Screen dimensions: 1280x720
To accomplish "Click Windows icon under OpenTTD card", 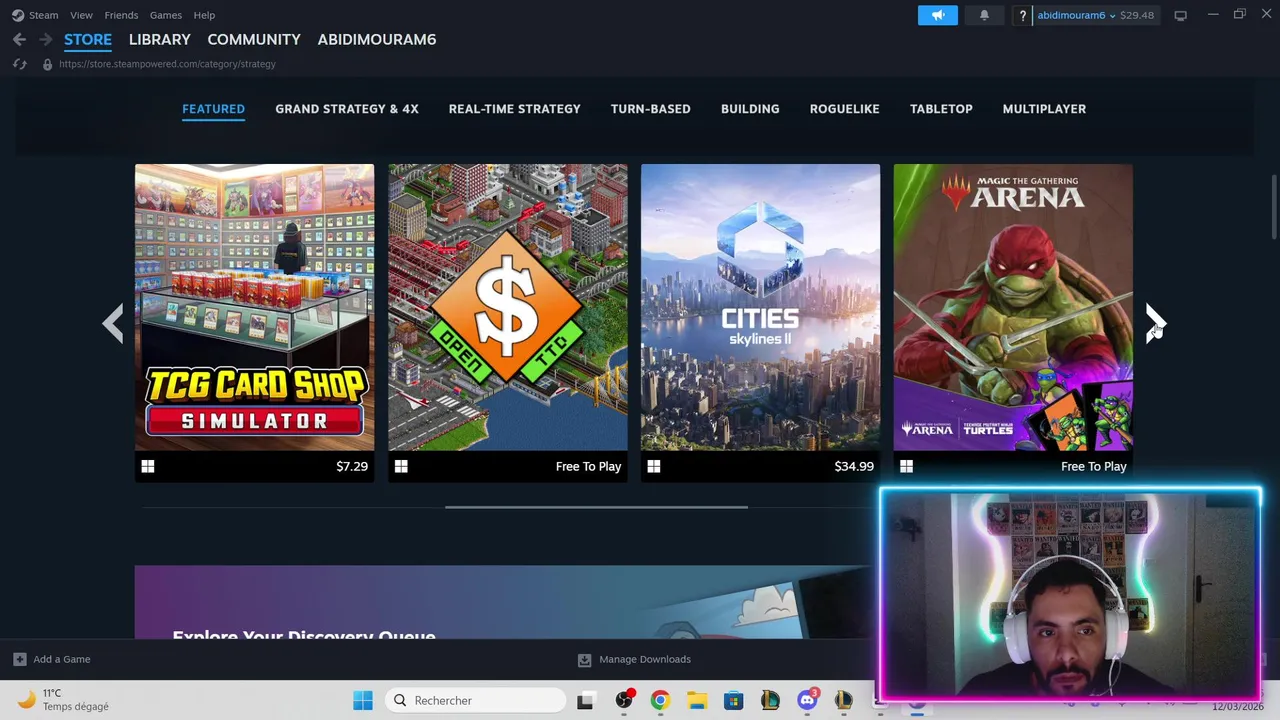I will point(401,466).
